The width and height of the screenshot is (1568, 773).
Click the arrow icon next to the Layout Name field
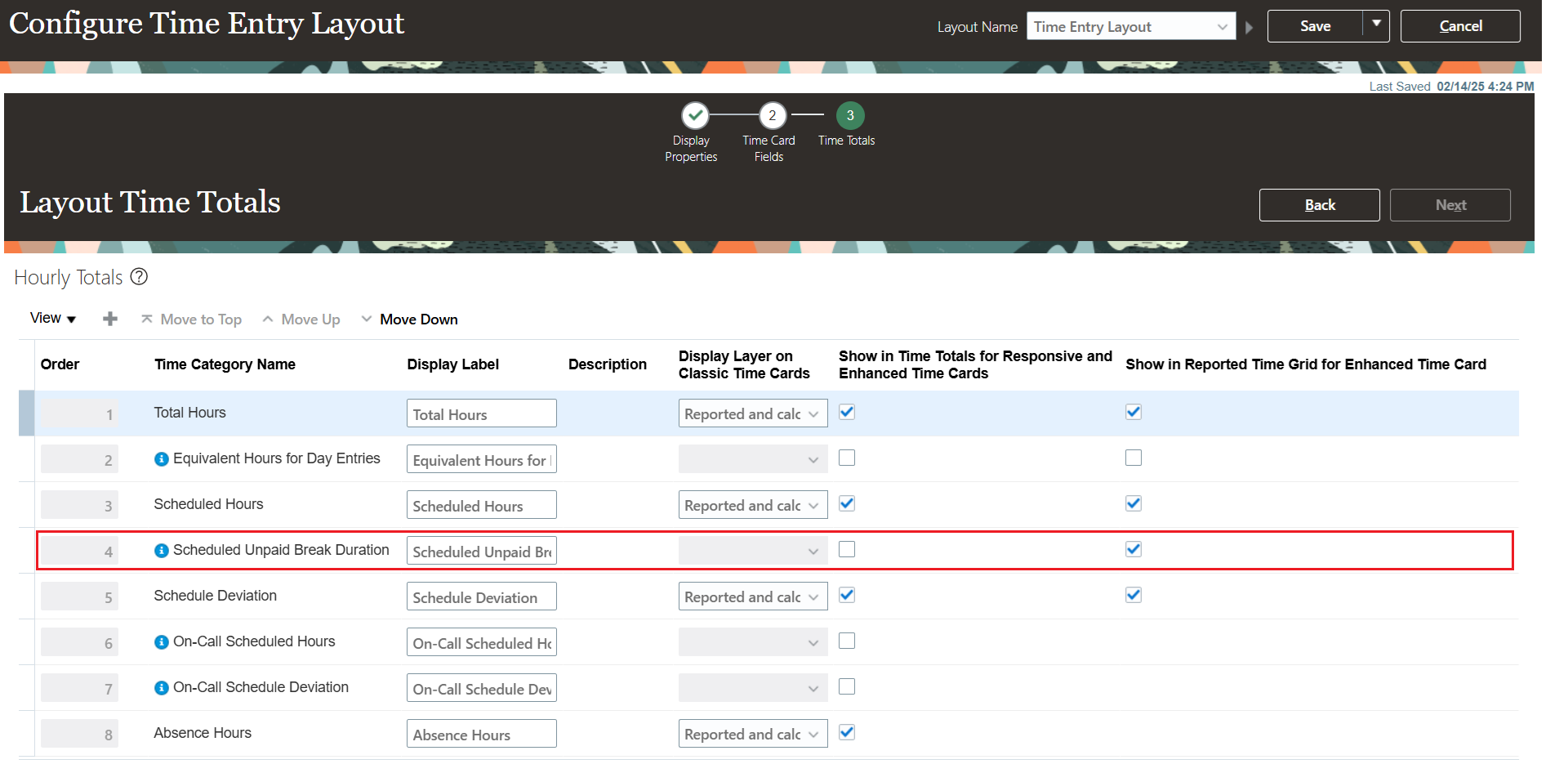(1249, 26)
